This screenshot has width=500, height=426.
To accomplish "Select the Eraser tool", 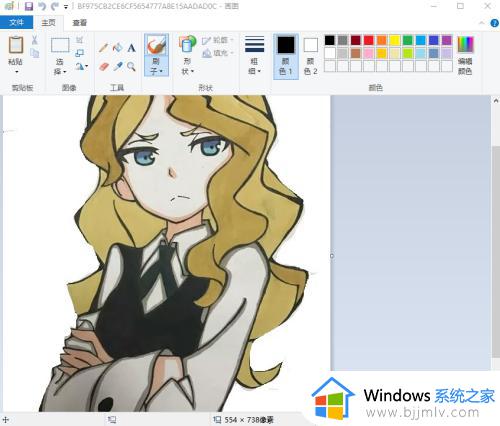I will pos(104,67).
